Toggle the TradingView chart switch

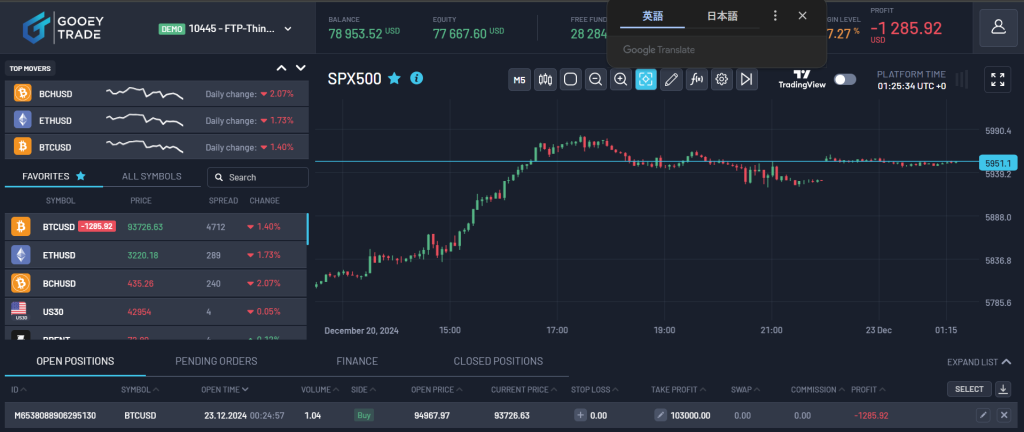click(845, 79)
